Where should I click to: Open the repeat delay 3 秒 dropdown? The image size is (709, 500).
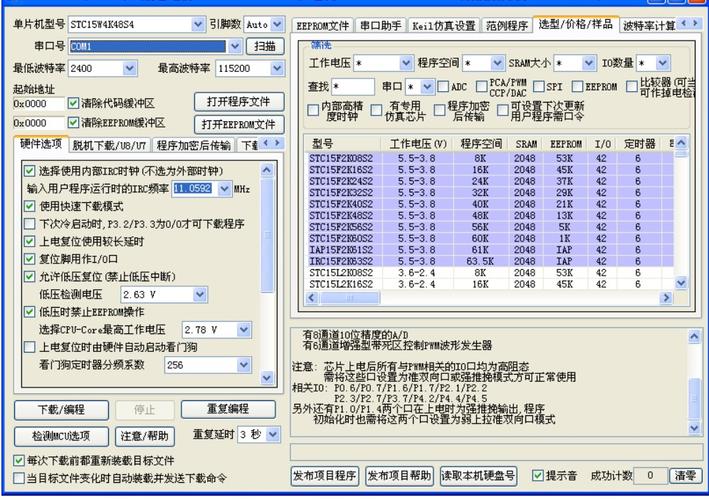(273, 434)
